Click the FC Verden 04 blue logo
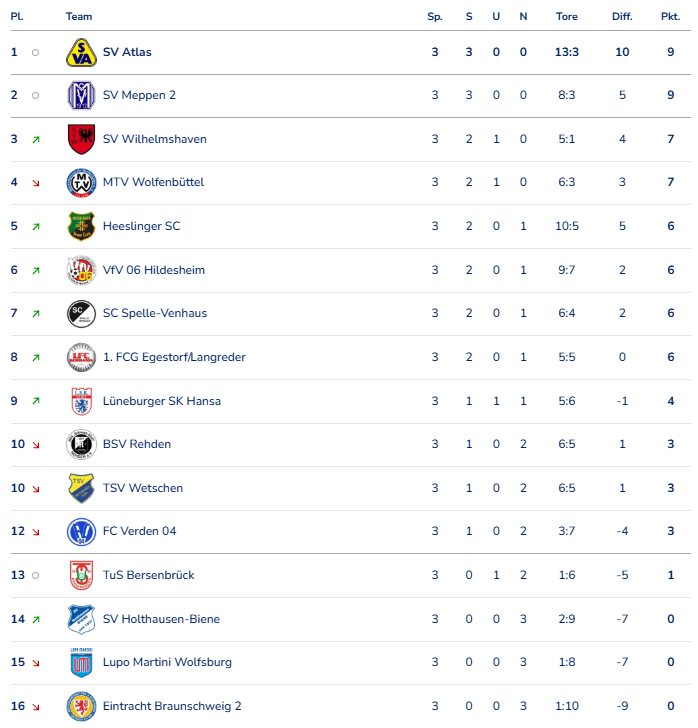The image size is (698, 728). point(81,532)
